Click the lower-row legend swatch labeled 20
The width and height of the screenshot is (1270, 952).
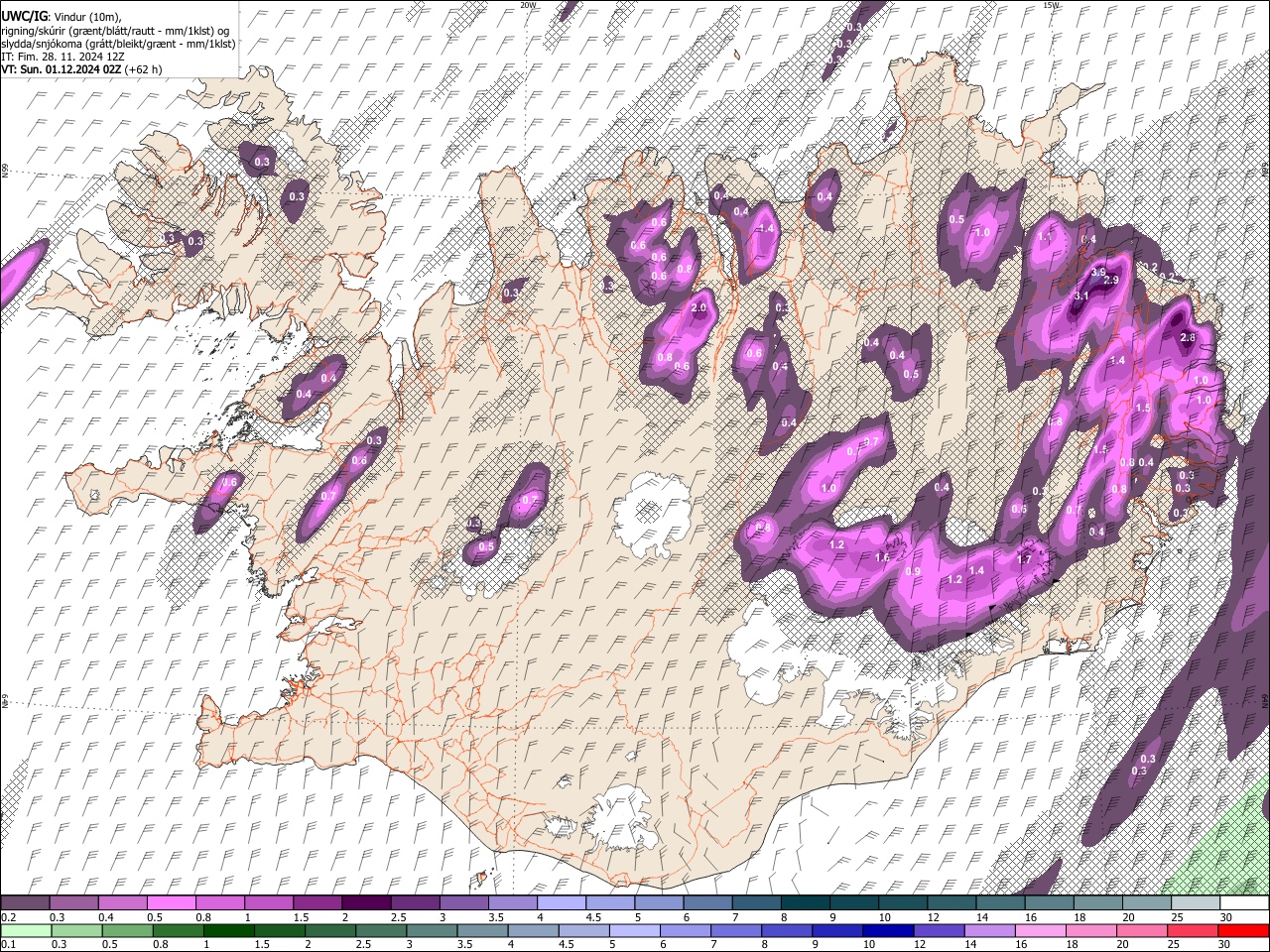click(1142, 930)
